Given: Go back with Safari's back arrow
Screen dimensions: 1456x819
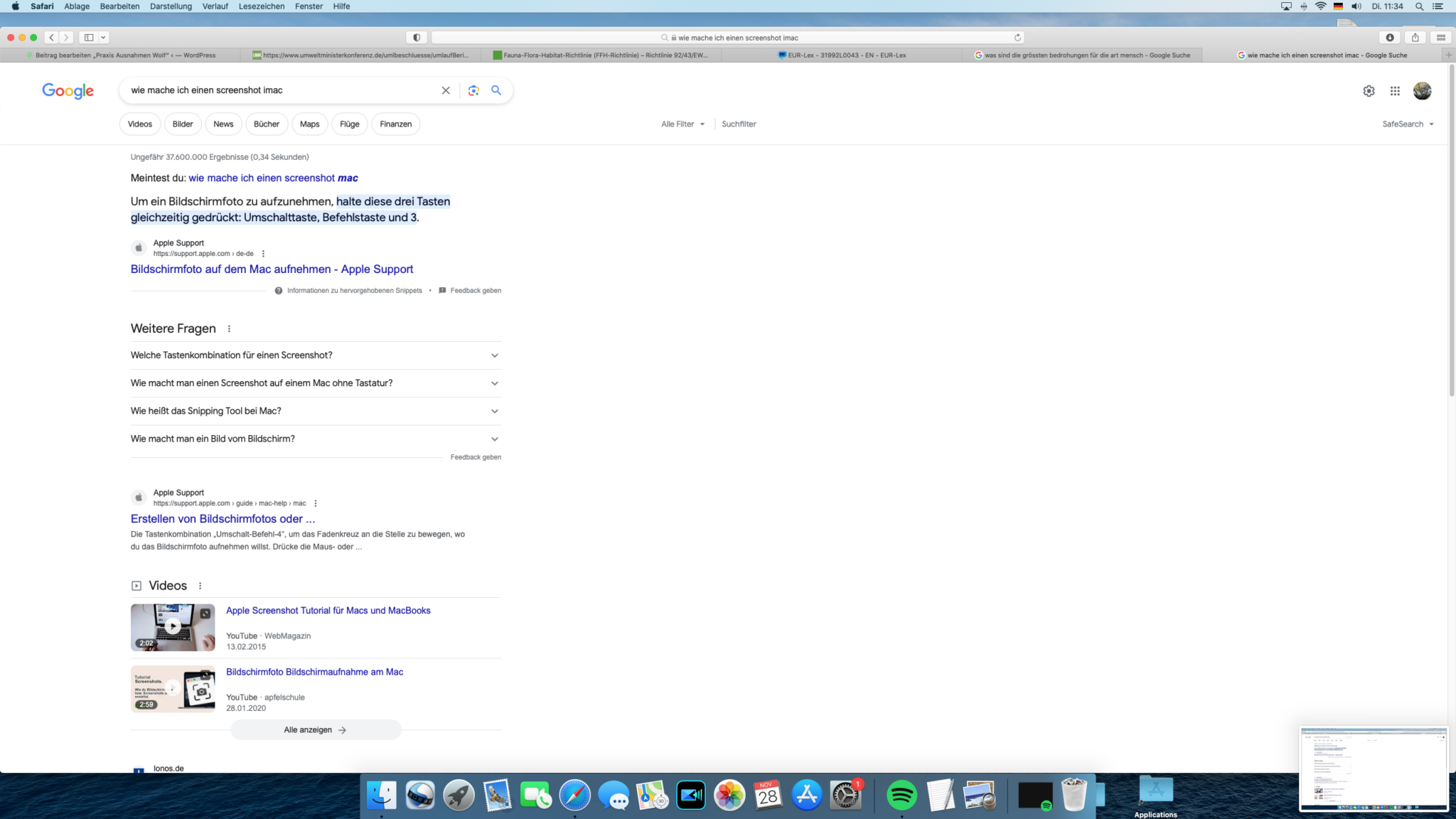Looking at the screenshot, I should click(x=51, y=38).
